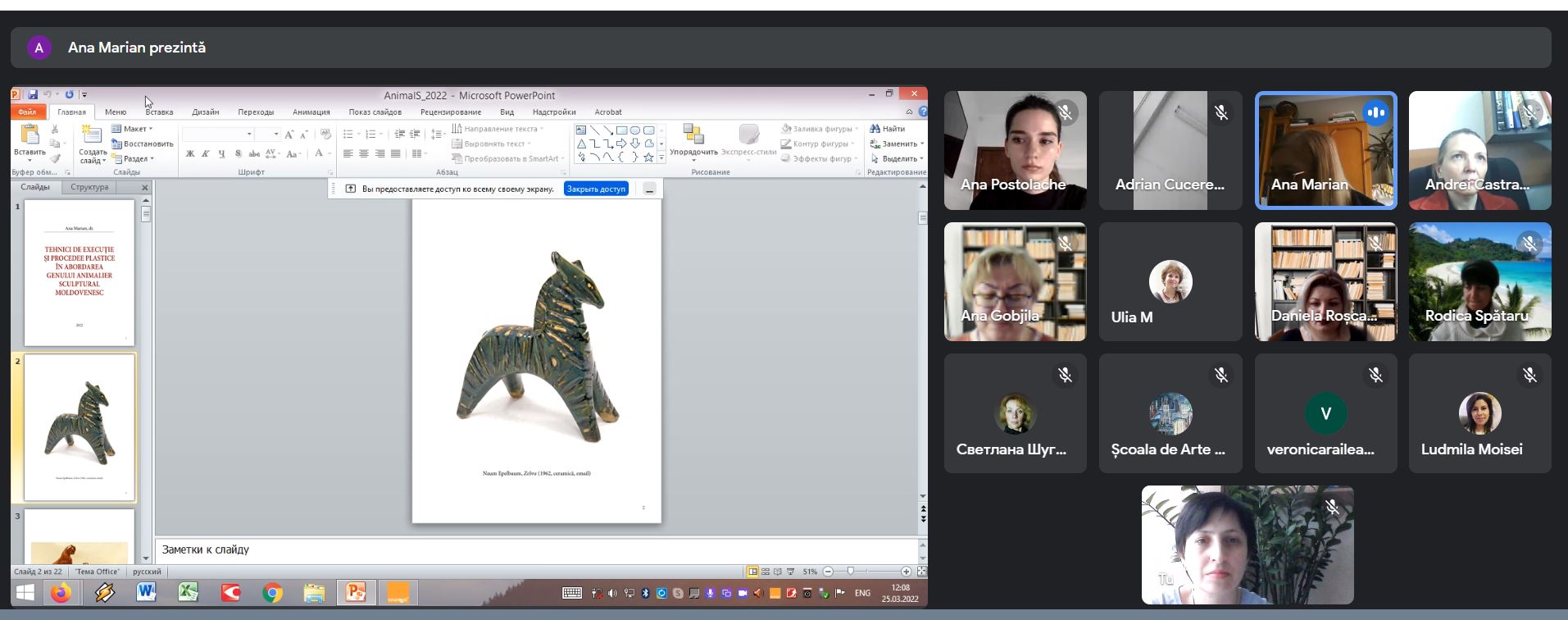Switch to the Структура outline tab
The height and width of the screenshot is (620, 1568).
pyautogui.click(x=89, y=187)
